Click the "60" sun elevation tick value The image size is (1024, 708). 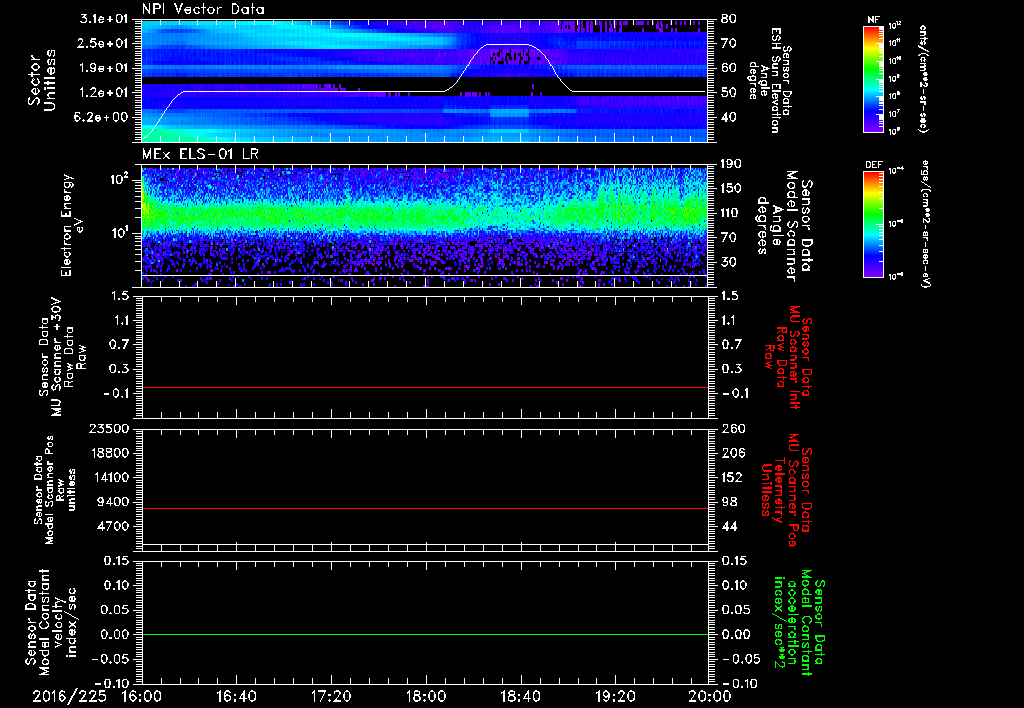click(728, 68)
